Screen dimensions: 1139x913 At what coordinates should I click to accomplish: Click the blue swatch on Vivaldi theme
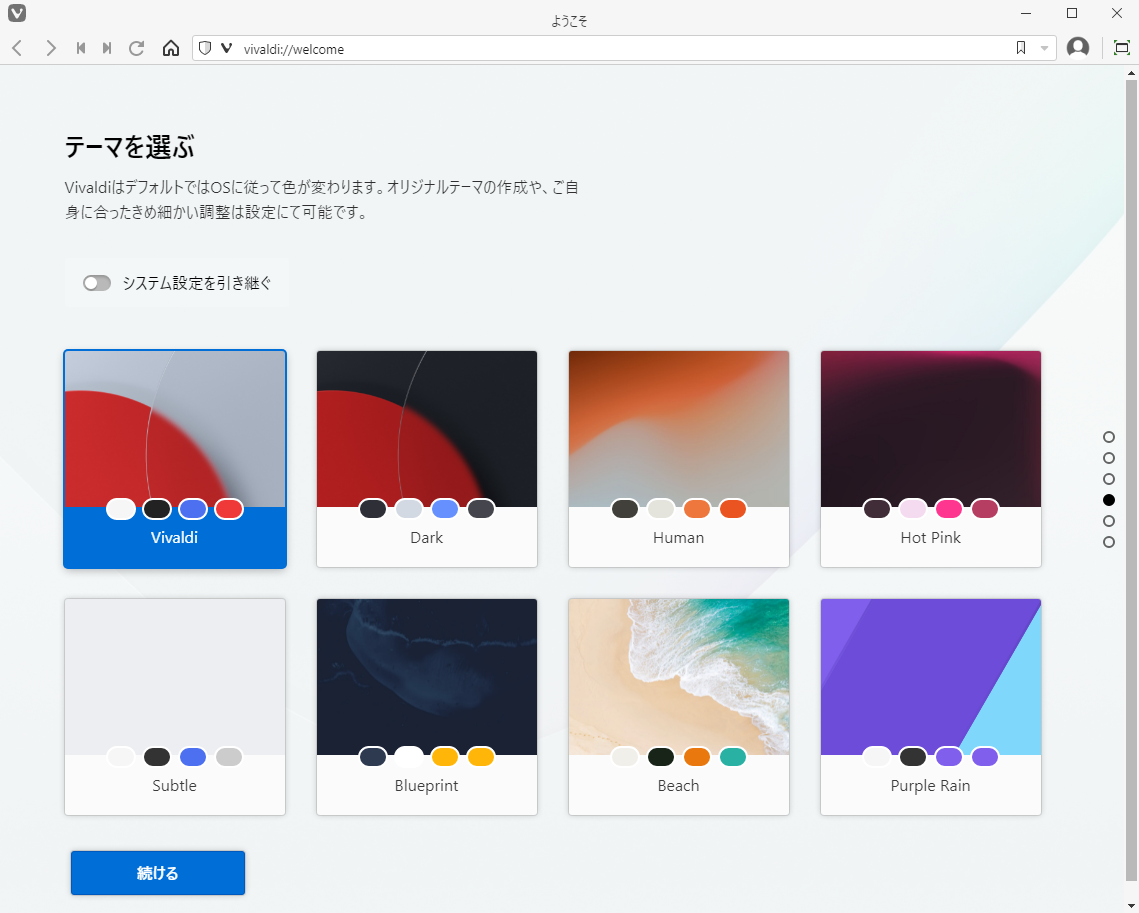click(192, 509)
